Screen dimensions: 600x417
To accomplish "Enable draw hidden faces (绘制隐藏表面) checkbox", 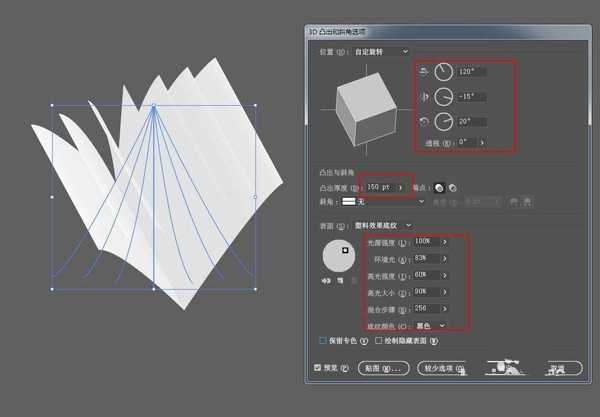I will 379,340.
